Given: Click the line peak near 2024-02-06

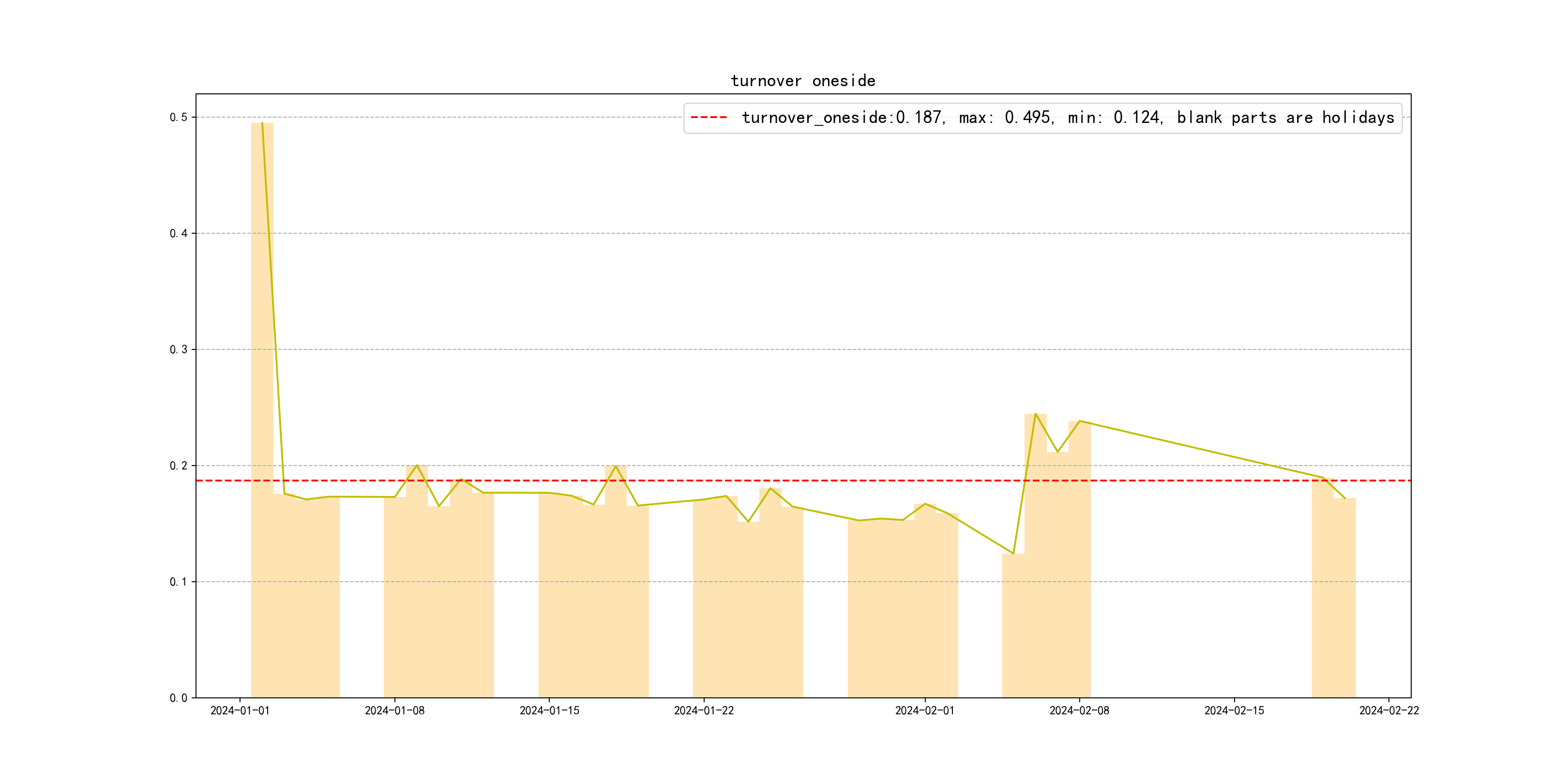Looking at the screenshot, I should [1035, 415].
